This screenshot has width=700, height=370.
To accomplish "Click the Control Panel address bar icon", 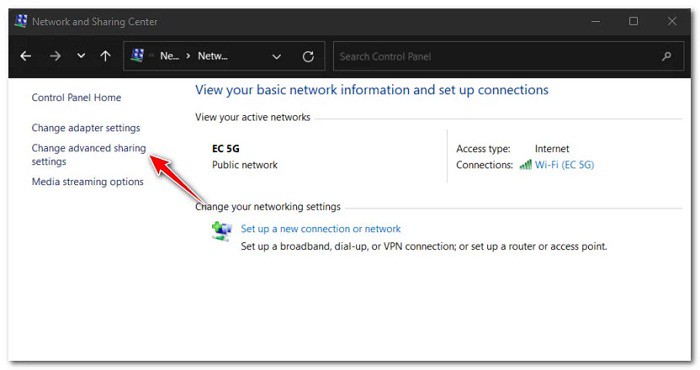I will 138,56.
